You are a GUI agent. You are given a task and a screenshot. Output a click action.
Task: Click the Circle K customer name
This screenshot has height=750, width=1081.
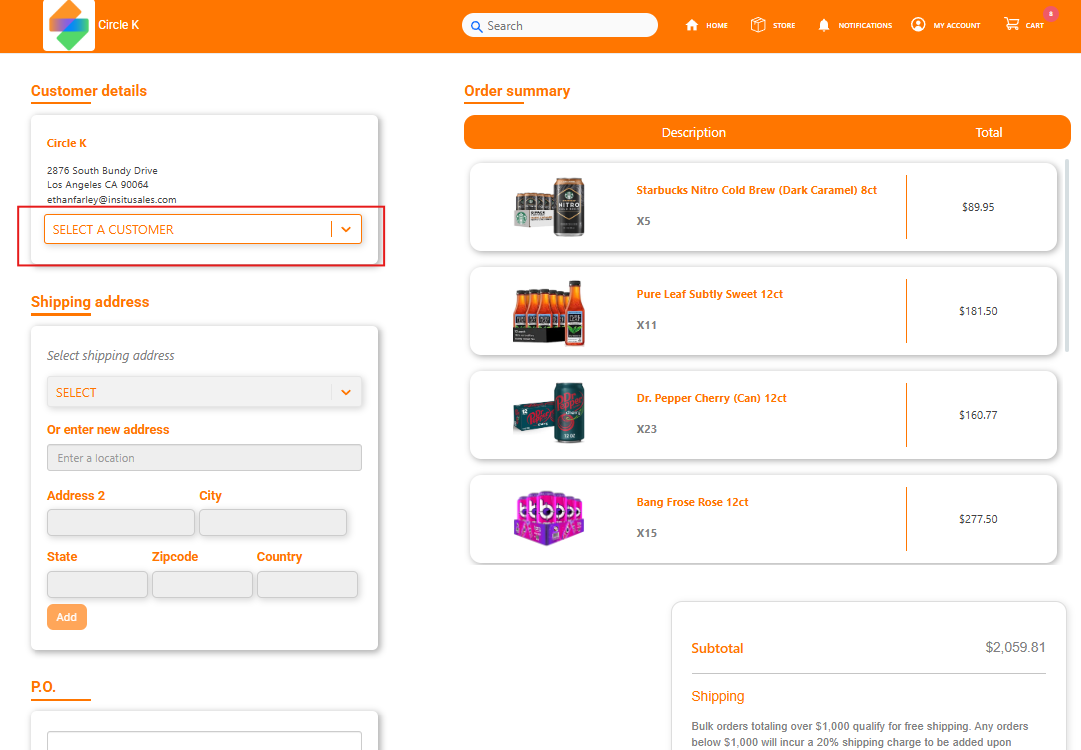[x=67, y=143]
